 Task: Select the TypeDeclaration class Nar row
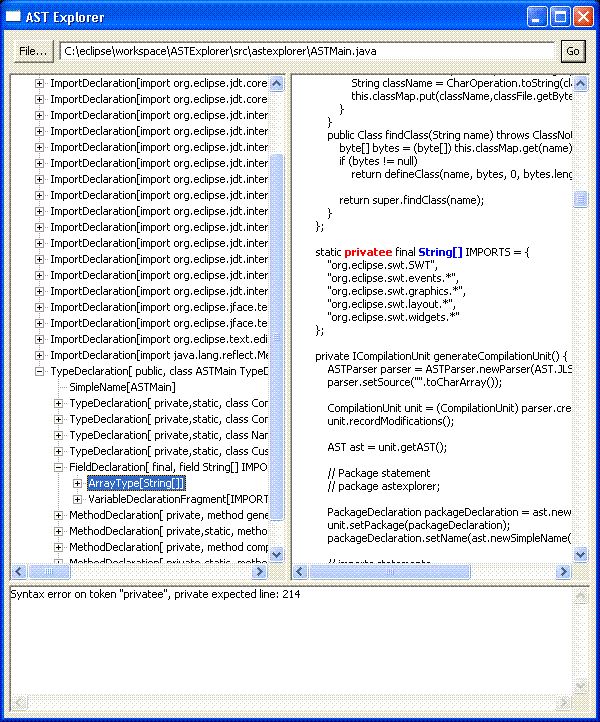click(x=169, y=435)
